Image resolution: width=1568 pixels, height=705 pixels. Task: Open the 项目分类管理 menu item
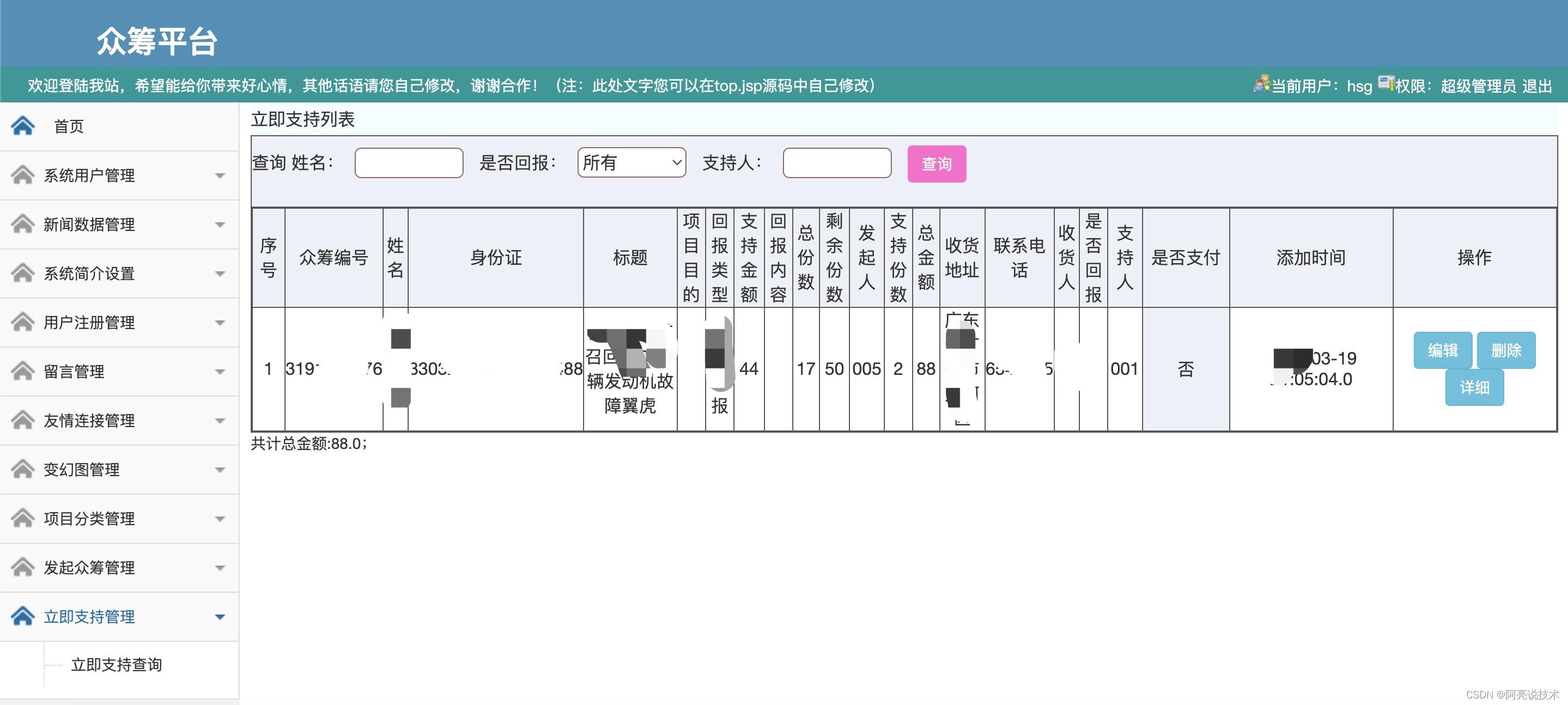[89, 519]
